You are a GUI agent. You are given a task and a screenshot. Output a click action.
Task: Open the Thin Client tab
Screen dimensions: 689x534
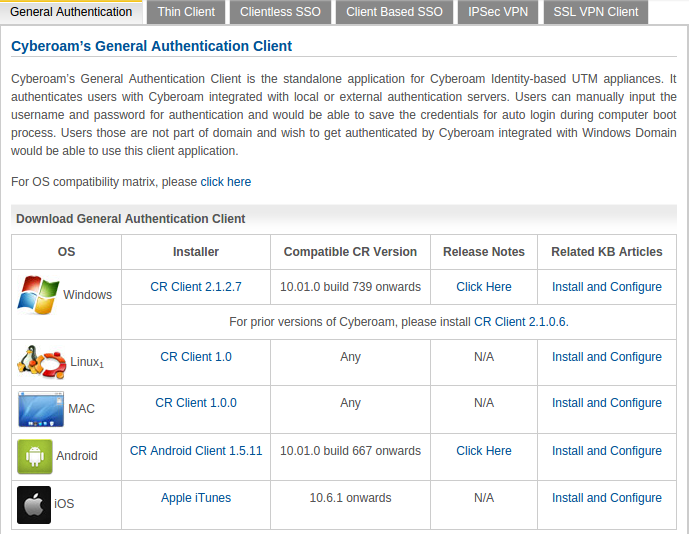pyautogui.click(x=186, y=12)
